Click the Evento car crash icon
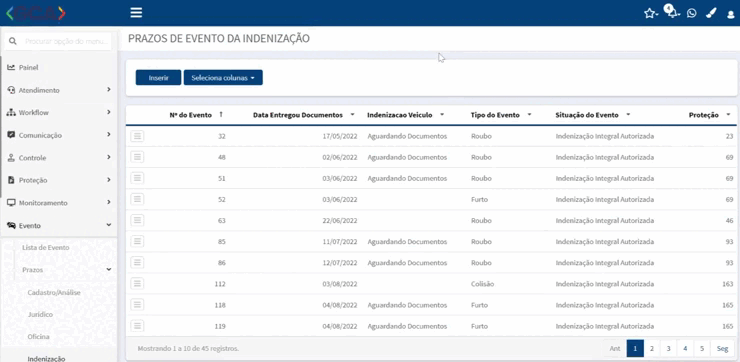This screenshot has width=740, height=362. (x=11, y=226)
